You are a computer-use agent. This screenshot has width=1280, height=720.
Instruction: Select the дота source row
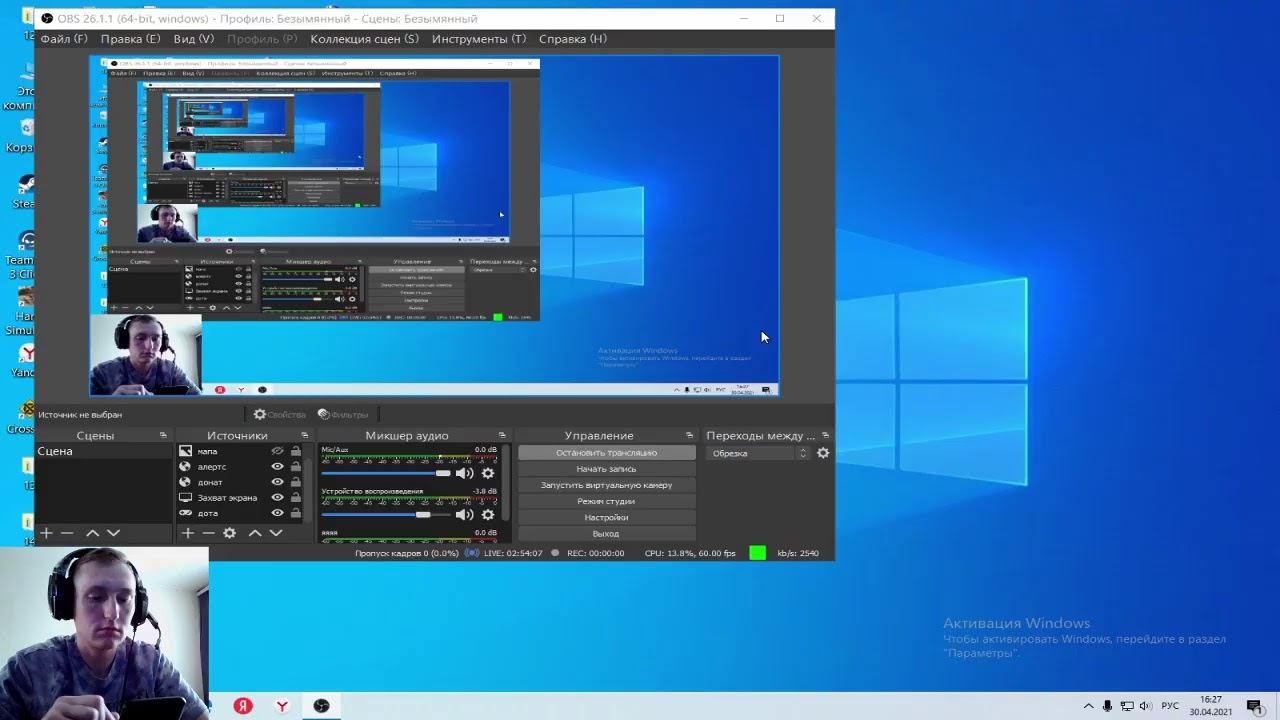[240, 513]
